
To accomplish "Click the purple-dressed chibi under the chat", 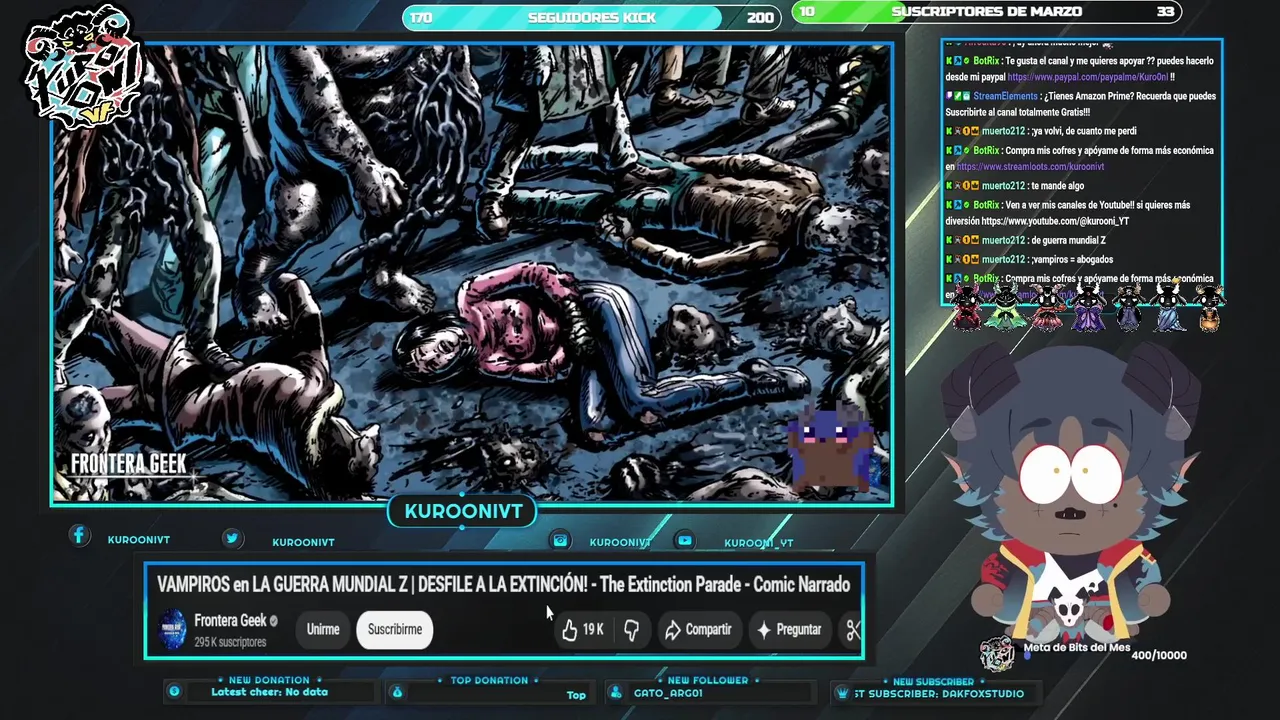I will coord(1089,307).
